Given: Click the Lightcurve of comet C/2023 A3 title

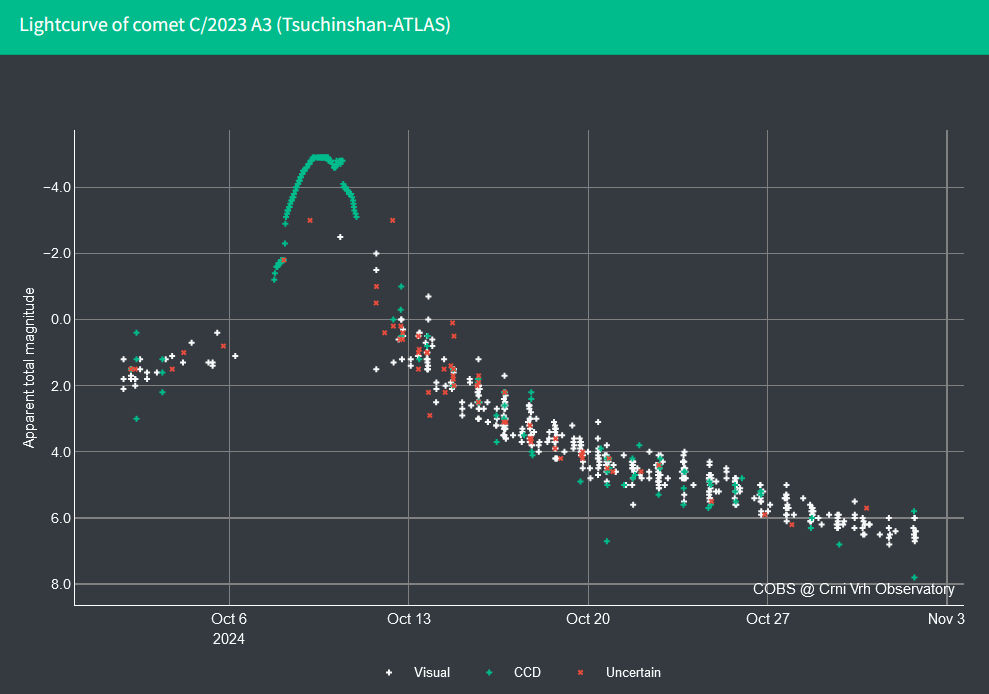Looking at the screenshot, I should [x=235, y=25].
